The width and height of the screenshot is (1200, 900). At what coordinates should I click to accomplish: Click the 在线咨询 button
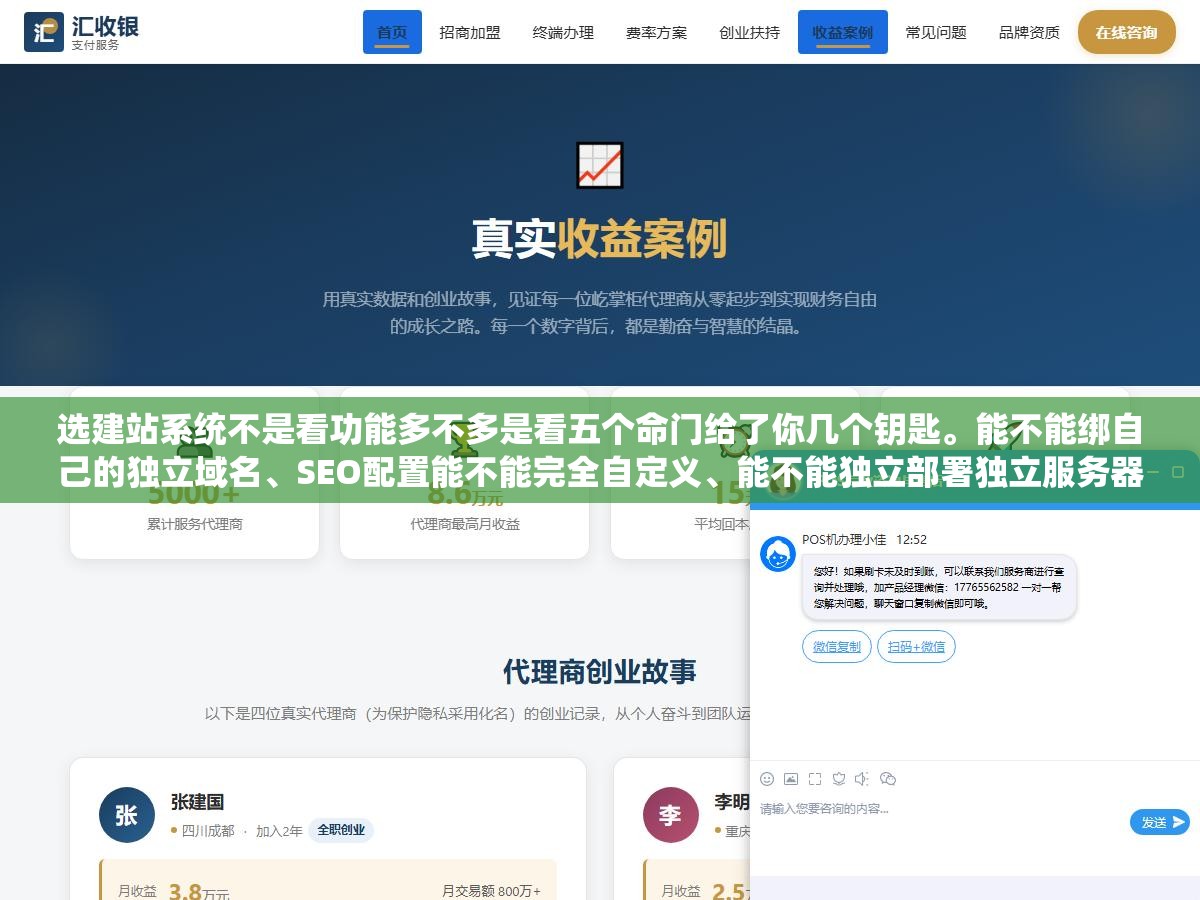point(1126,32)
